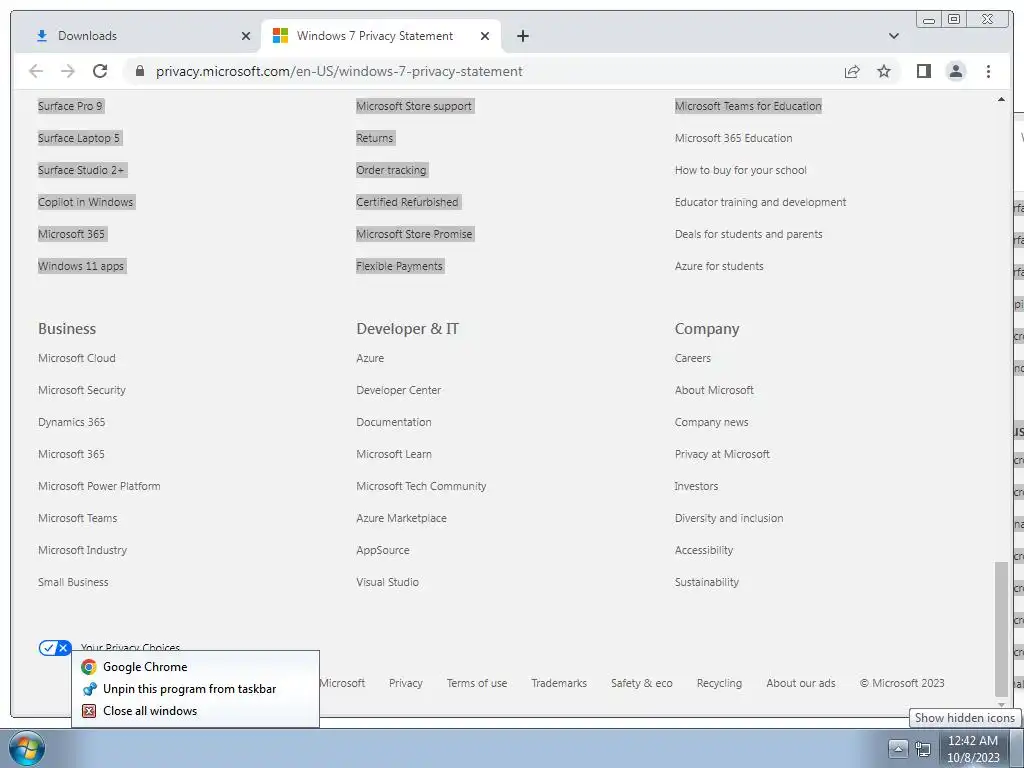1024x768 pixels.
Task: Open the Privacy at Microsoft link
Action: click(x=722, y=454)
